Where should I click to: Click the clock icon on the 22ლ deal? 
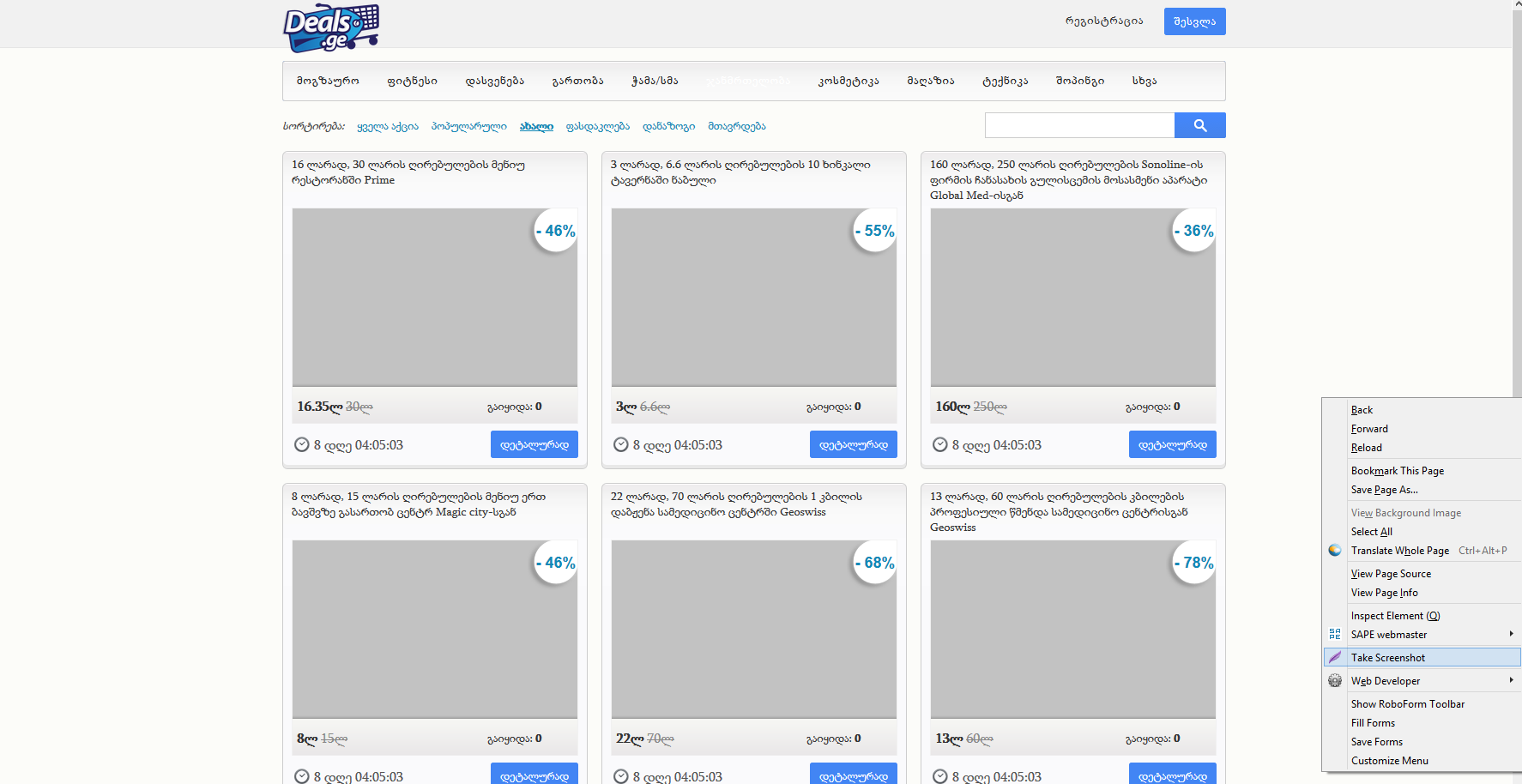coord(621,776)
